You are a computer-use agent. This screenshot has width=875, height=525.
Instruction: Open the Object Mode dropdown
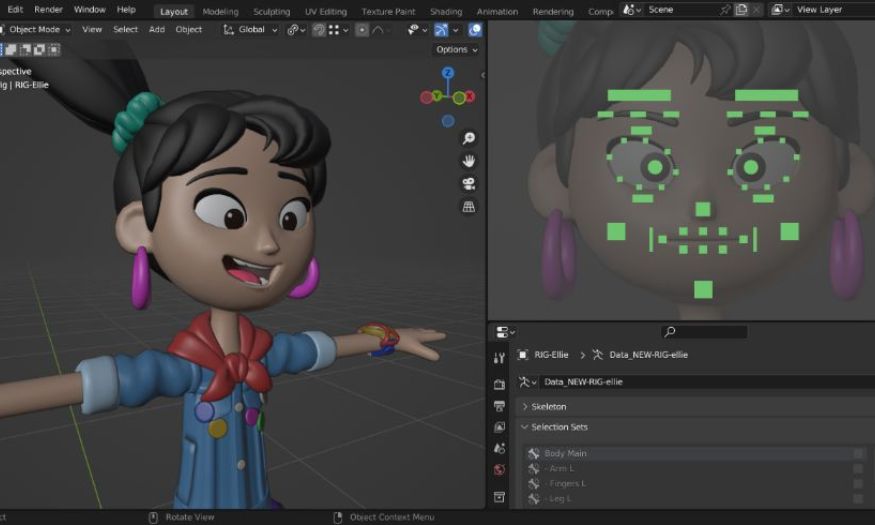[36, 30]
